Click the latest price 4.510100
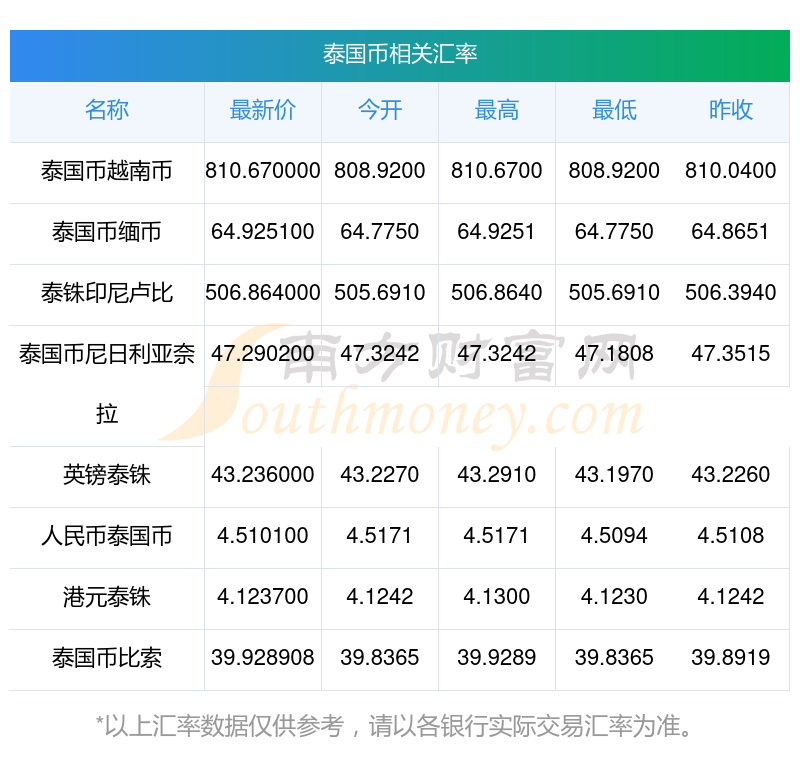The image size is (800, 757). [x=263, y=536]
